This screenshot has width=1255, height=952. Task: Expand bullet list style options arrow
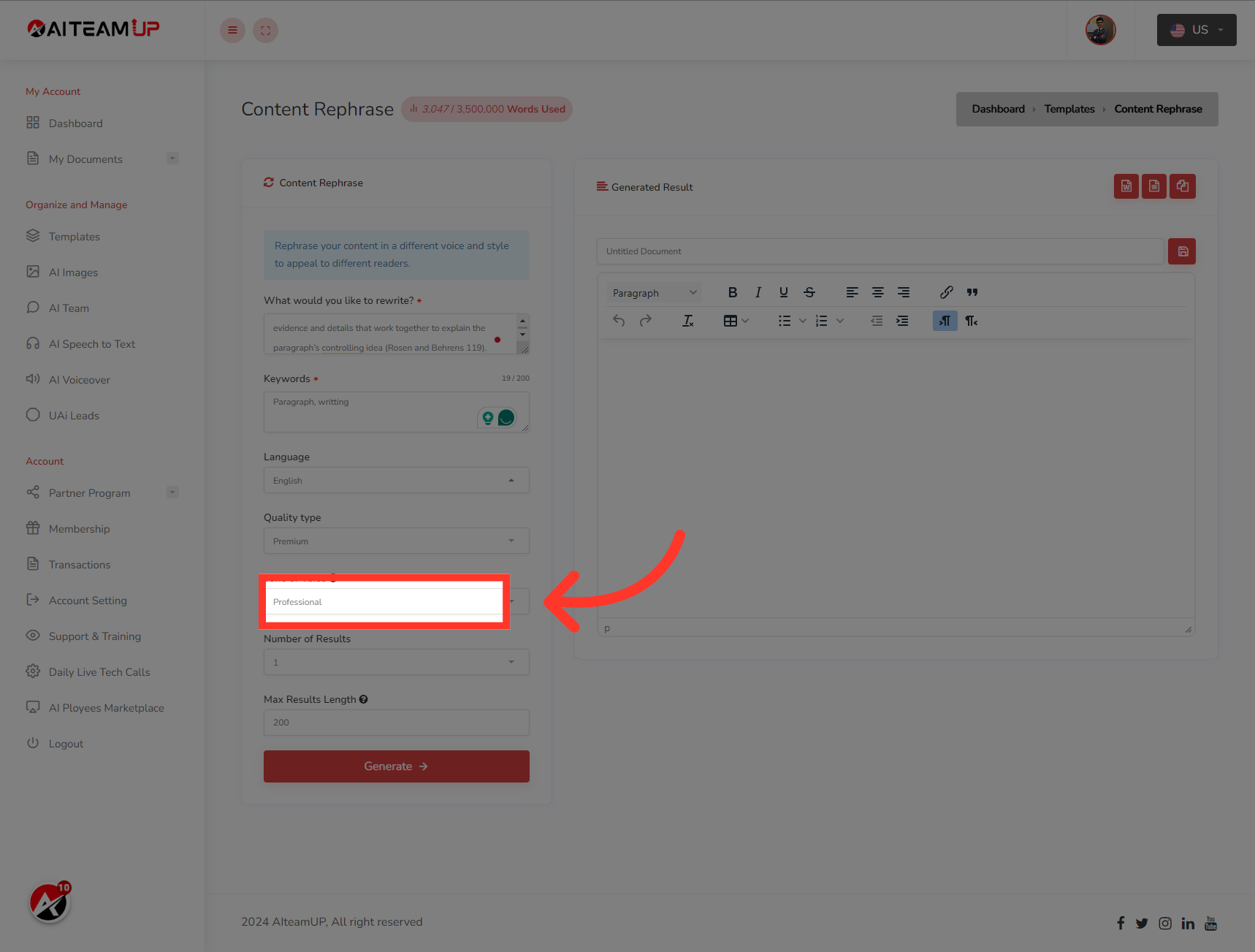pyautogui.click(x=802, y=321)
